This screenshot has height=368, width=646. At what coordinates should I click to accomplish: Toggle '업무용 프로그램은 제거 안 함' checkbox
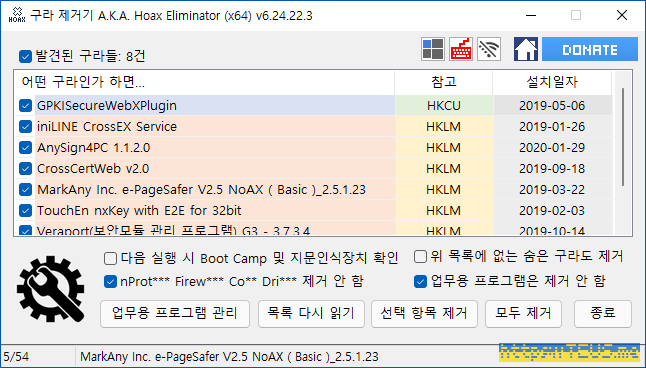pyautogui.click(x=420, y=282)
